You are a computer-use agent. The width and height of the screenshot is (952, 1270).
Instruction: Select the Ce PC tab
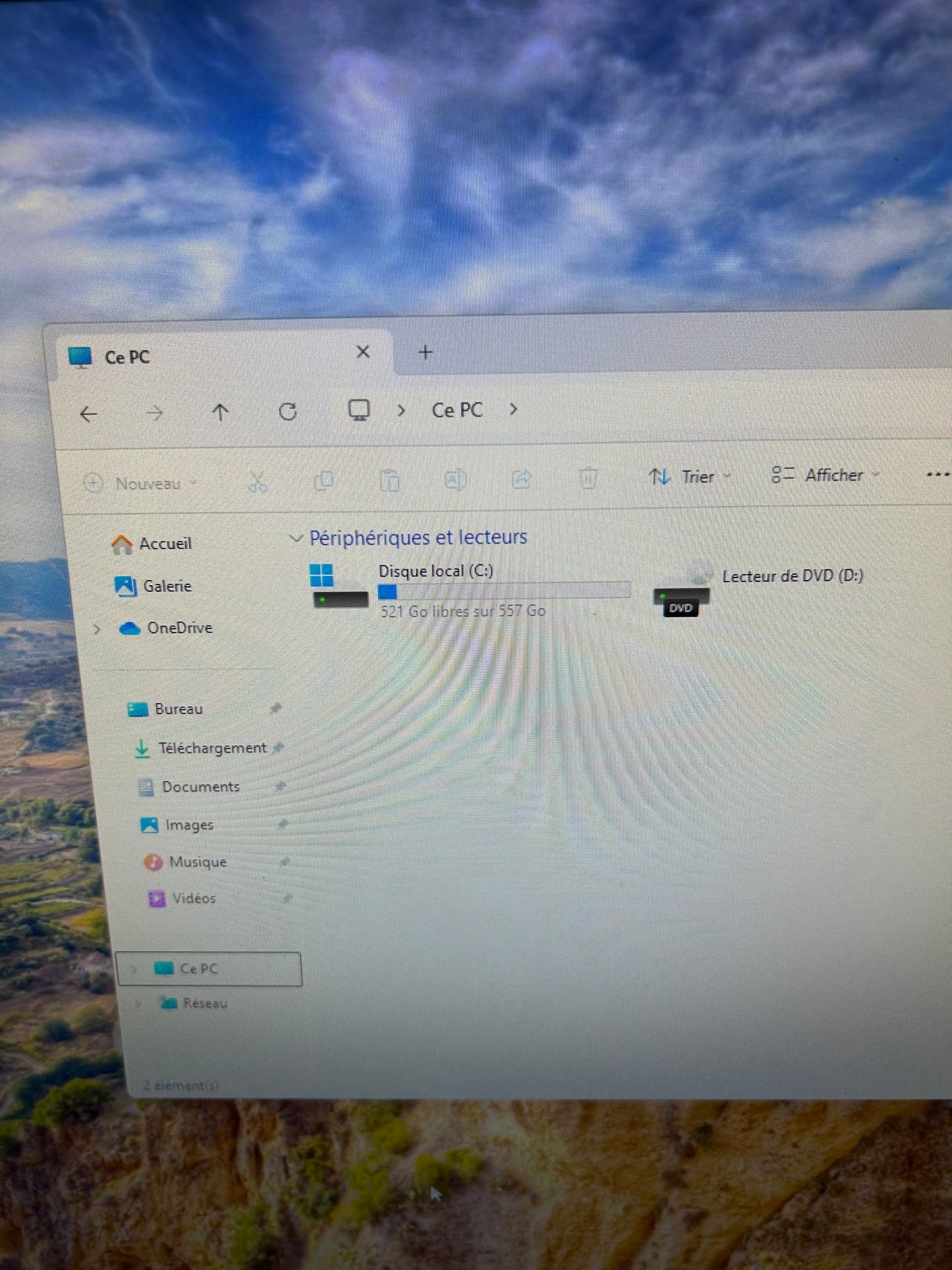point(128,357)
